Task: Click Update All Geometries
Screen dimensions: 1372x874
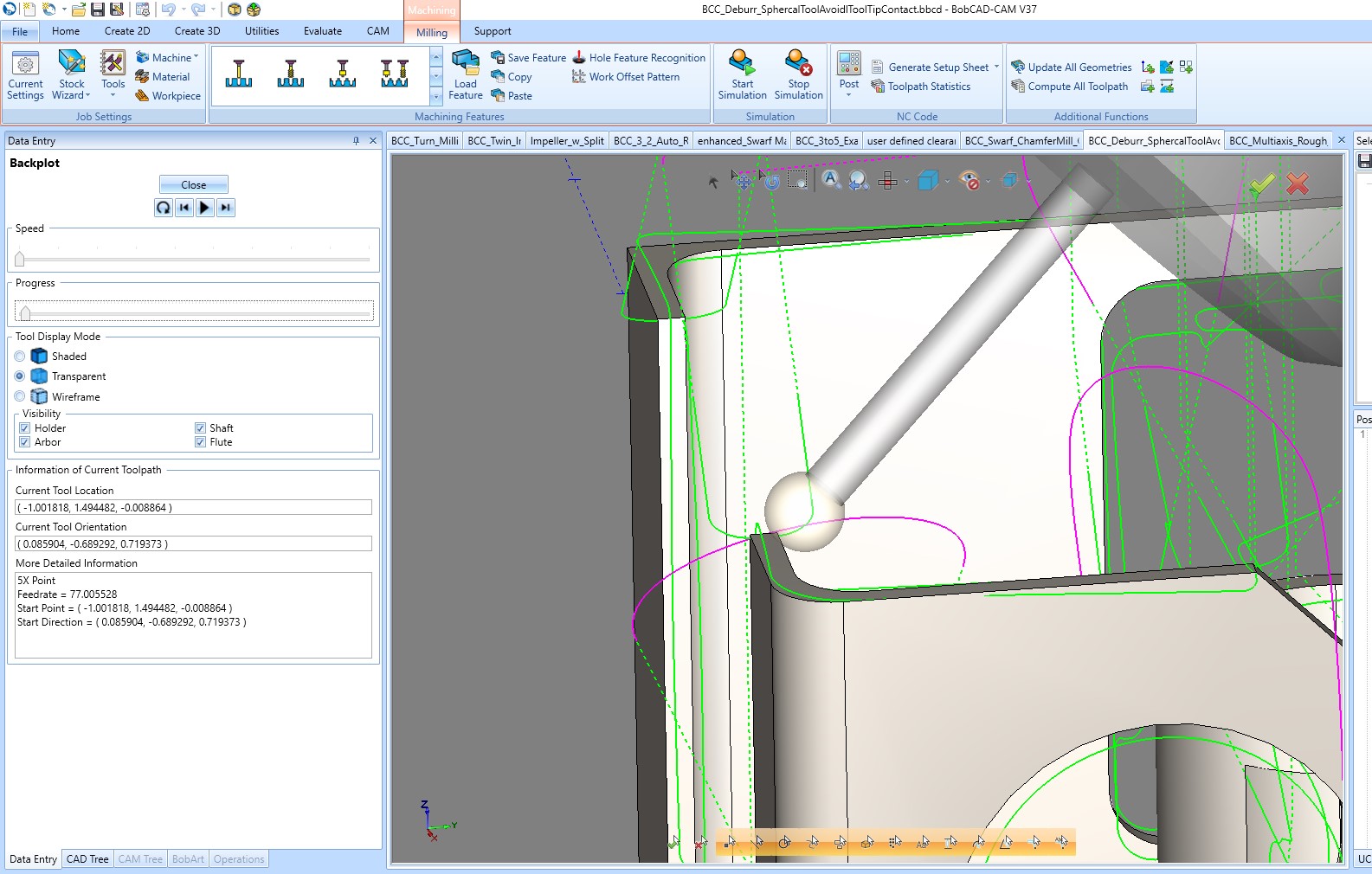Action: tap(1072, 67)
